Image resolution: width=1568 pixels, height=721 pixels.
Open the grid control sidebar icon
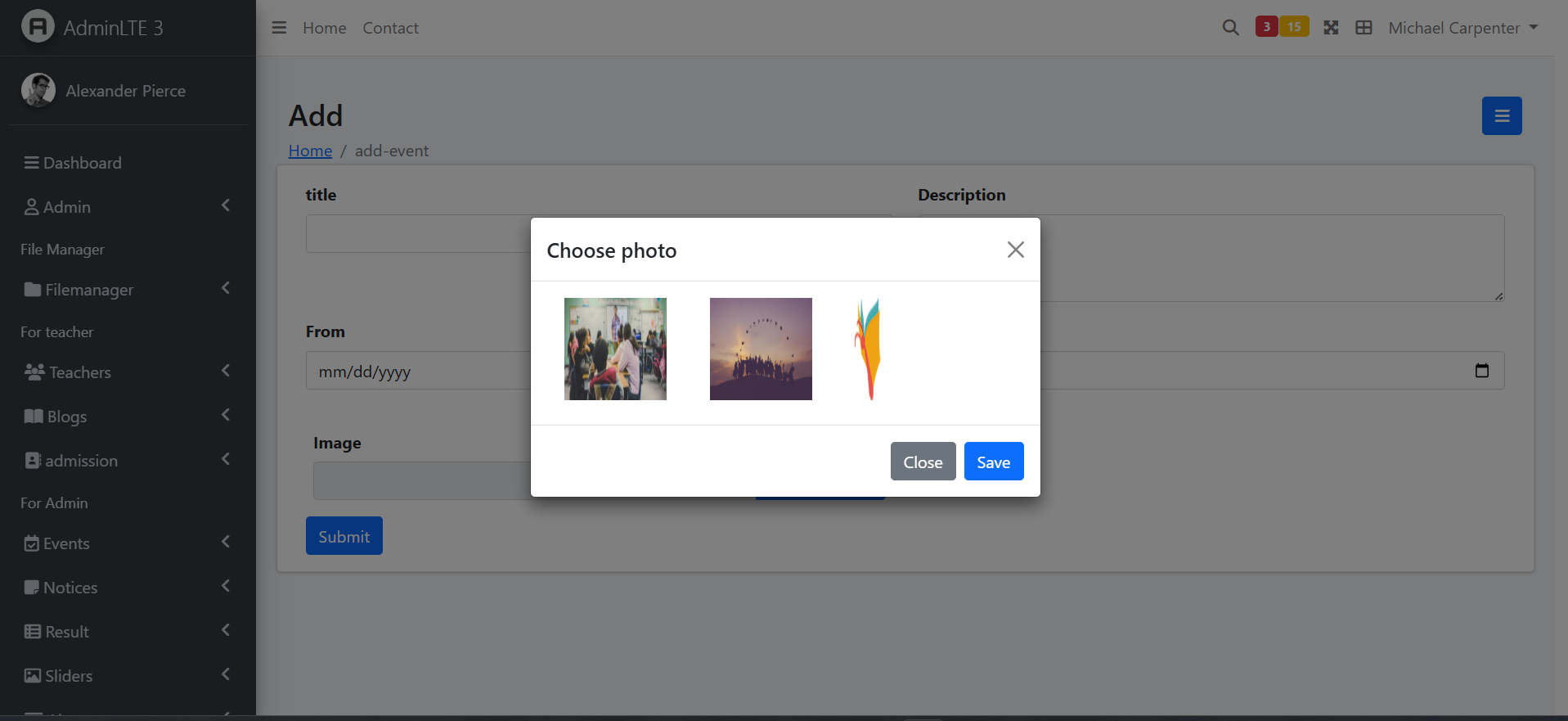tap(1364, 28)
